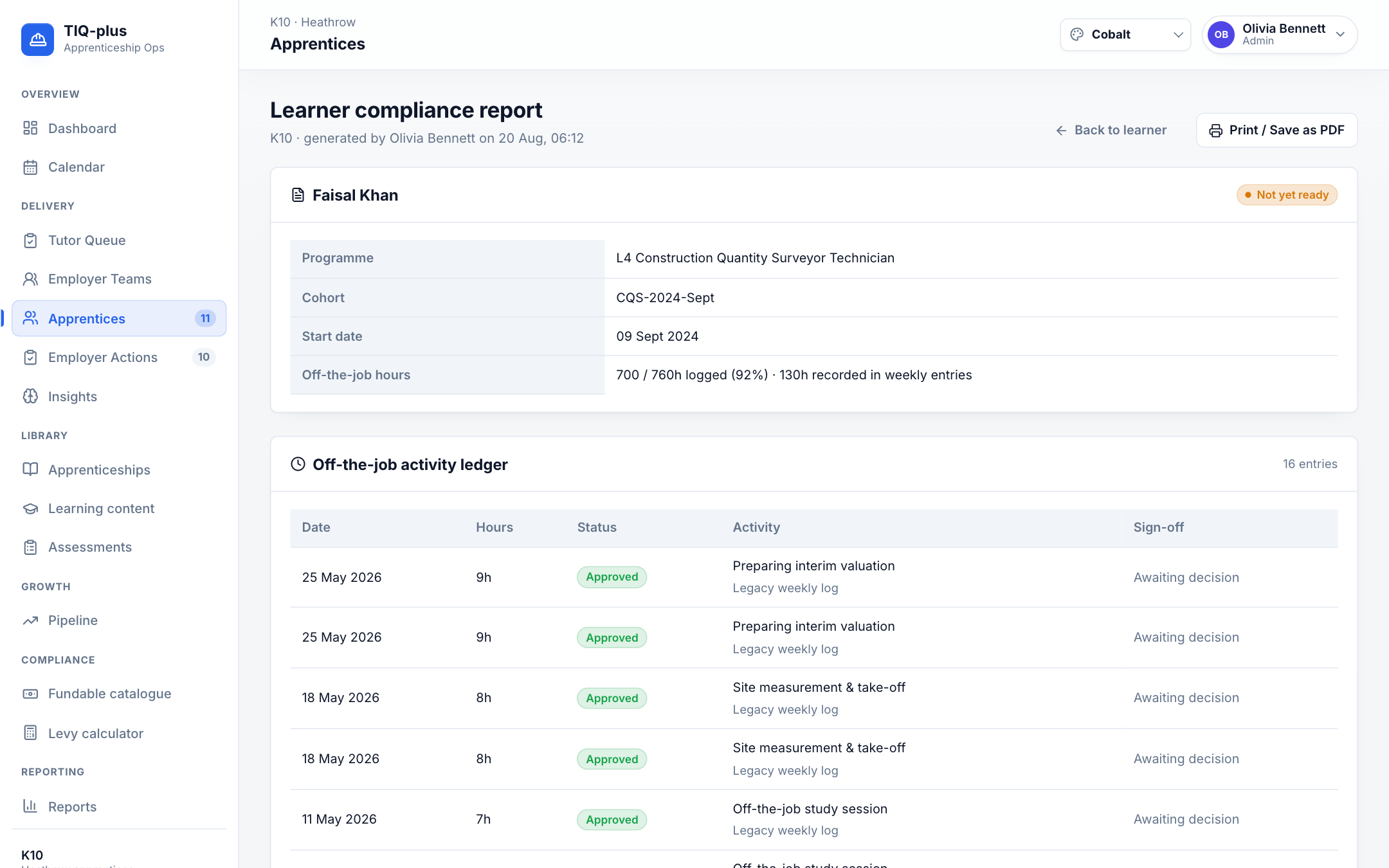The height and width of the screenshot is (868, 1389).
Task: Open Employer Actions menu item
Action: coord(119,357)
